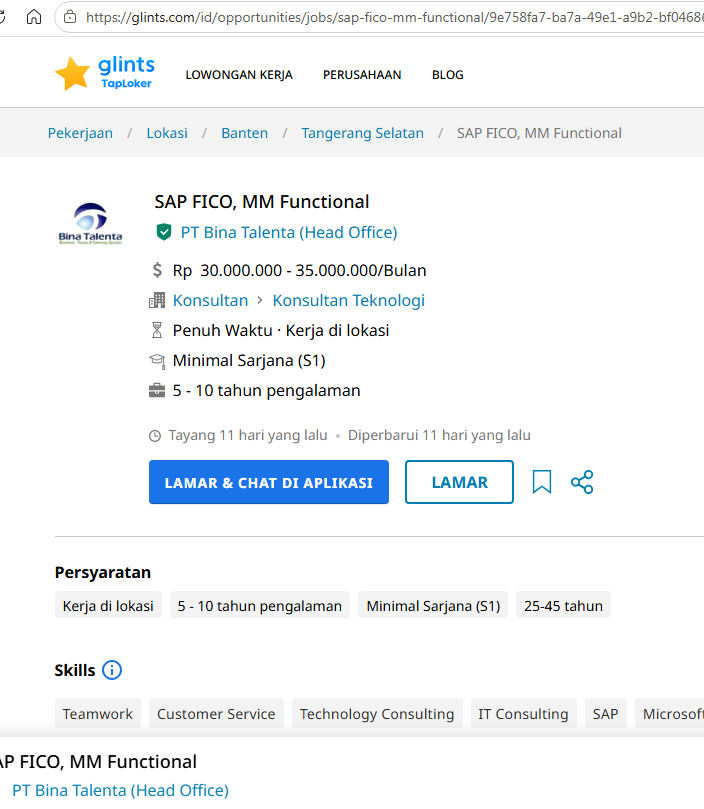Click Diperbarui 11 hari yang lalu text
The width and height of the screenshot is (704, 809).
[x=439, y=435]
